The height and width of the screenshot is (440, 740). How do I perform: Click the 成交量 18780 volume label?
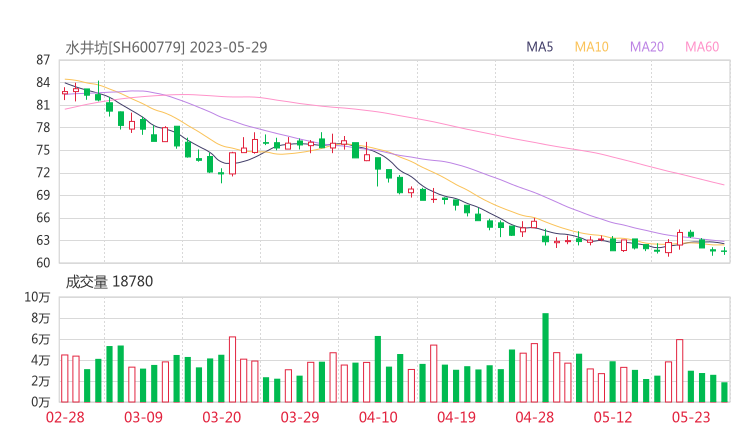pos(109,281)
